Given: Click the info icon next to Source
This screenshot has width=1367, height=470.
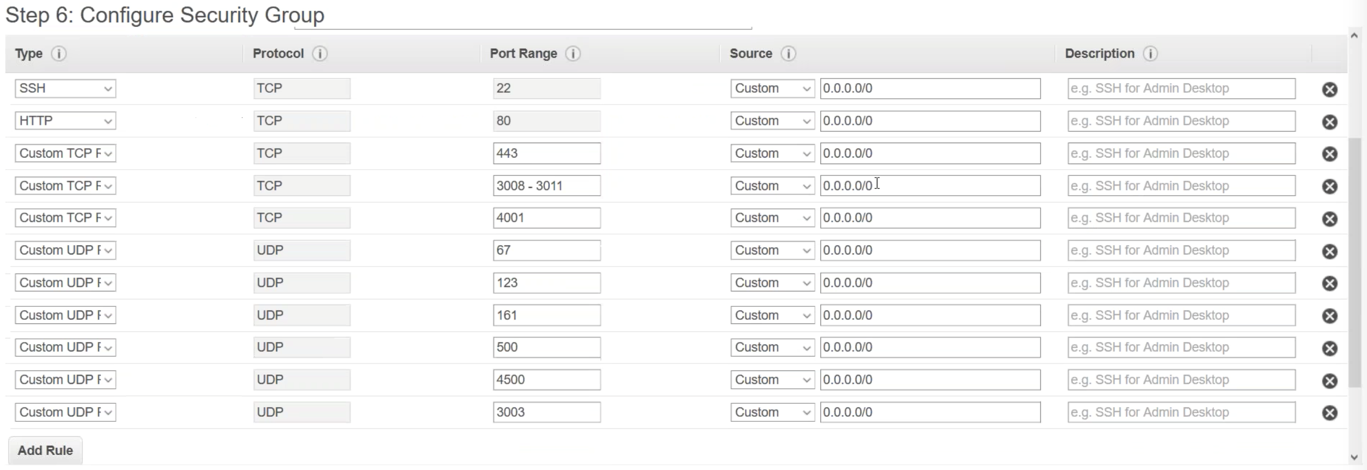Looking at the screenshot, I should (x=788, y=54).
